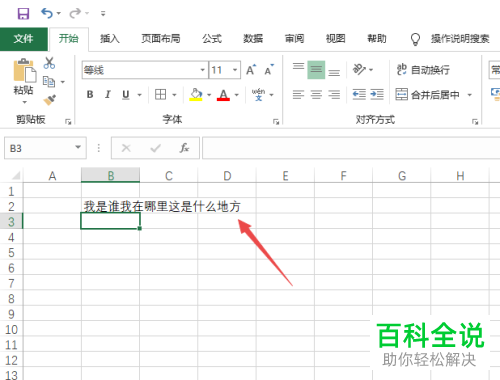Open the Insert Function fx dialog
The image size is (500, 380).
(184, 148)
